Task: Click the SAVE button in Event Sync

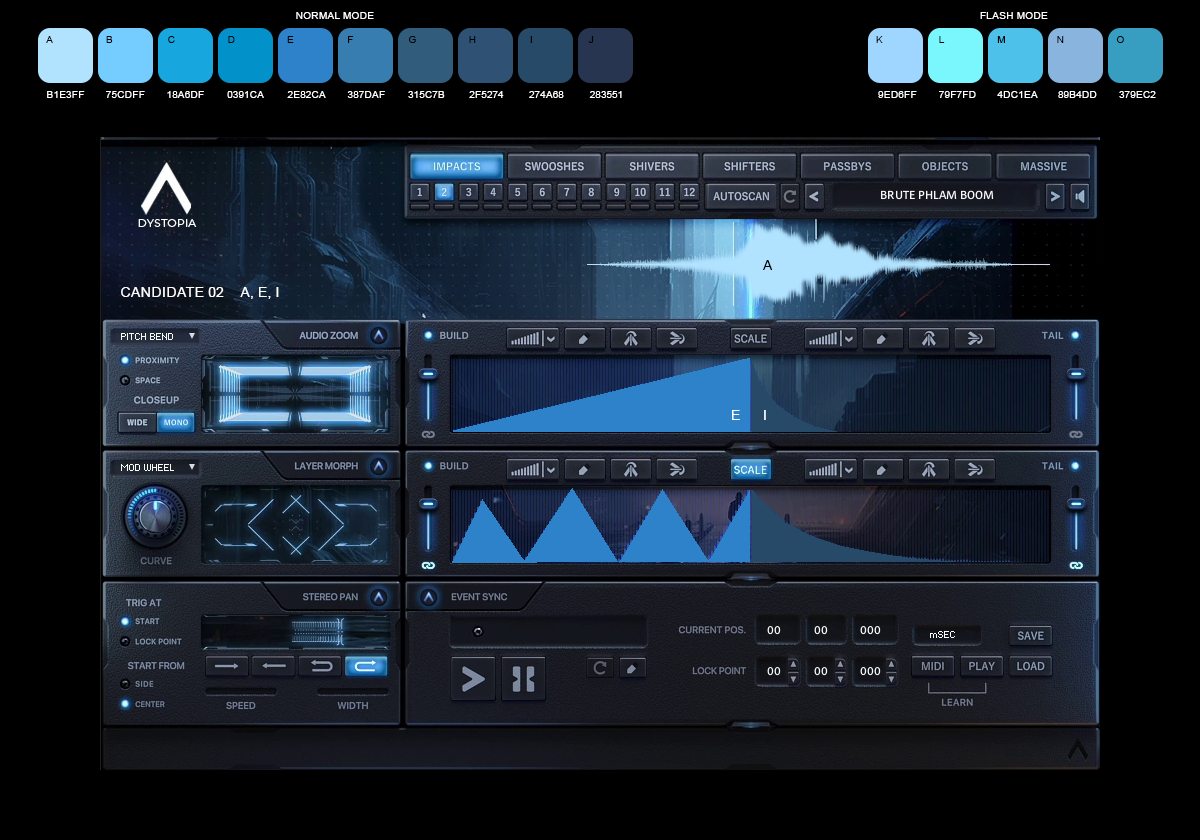Action: 1030,636
